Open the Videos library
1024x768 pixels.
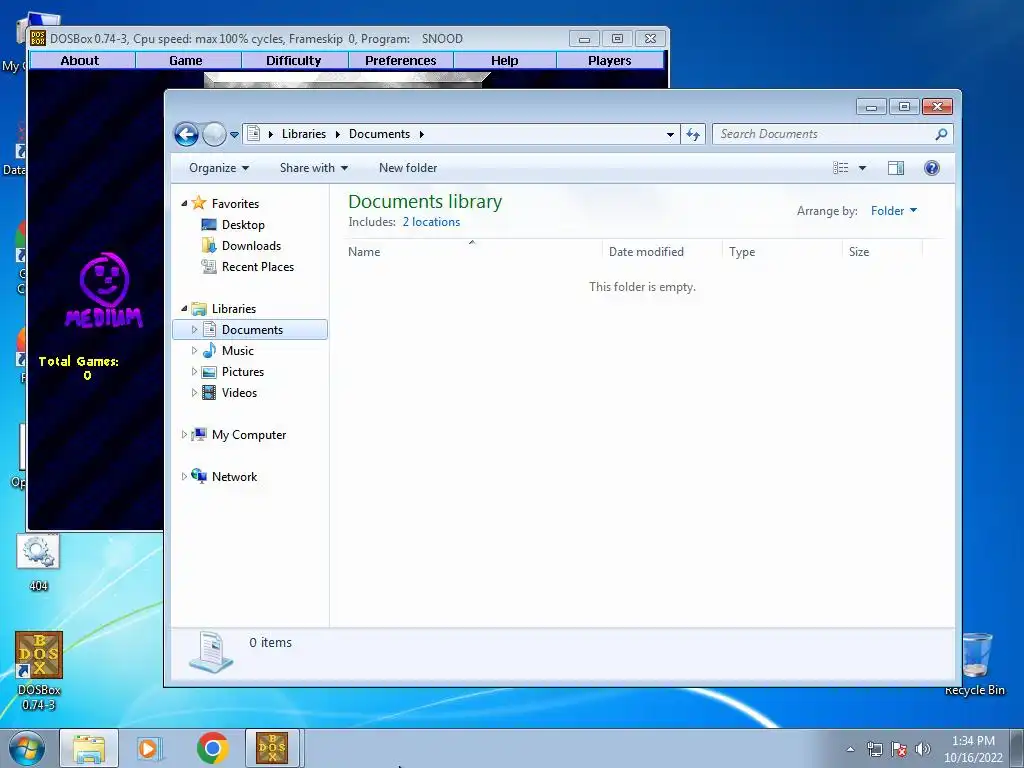(x=239, y=392)
